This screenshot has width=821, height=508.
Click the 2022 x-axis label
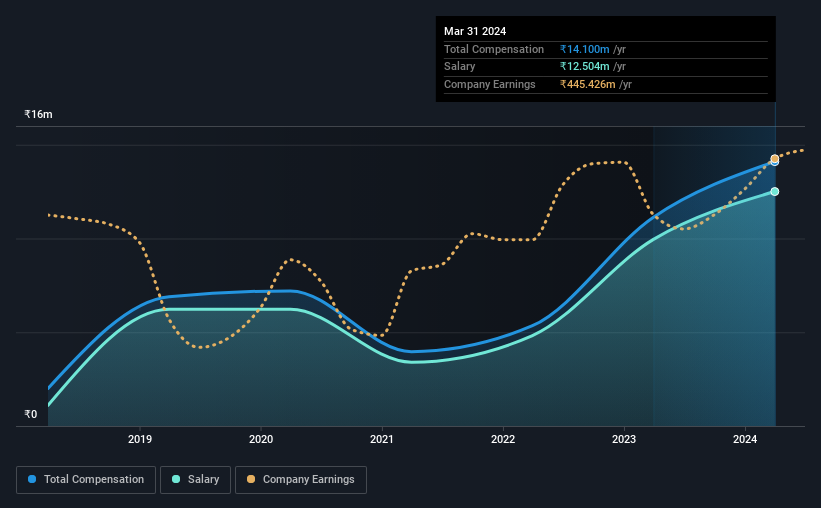tap(503, 439)
